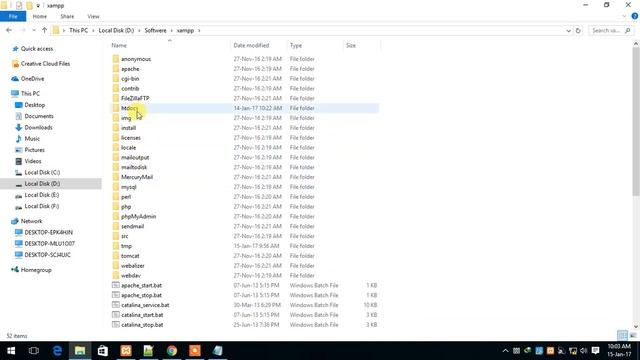Screen dimensions: 640x360
Task: Click the search magnifier icon
Action: pos(628,31)
